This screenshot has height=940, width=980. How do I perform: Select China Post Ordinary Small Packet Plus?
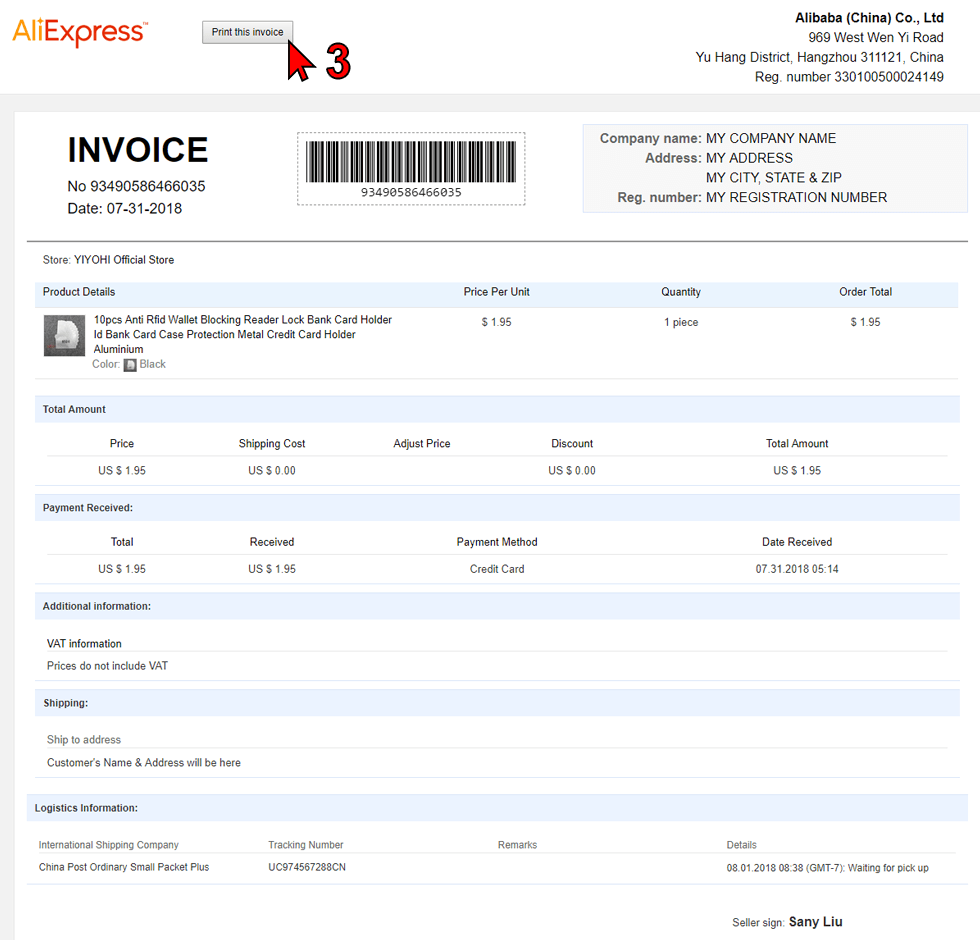tap(124, 867)
